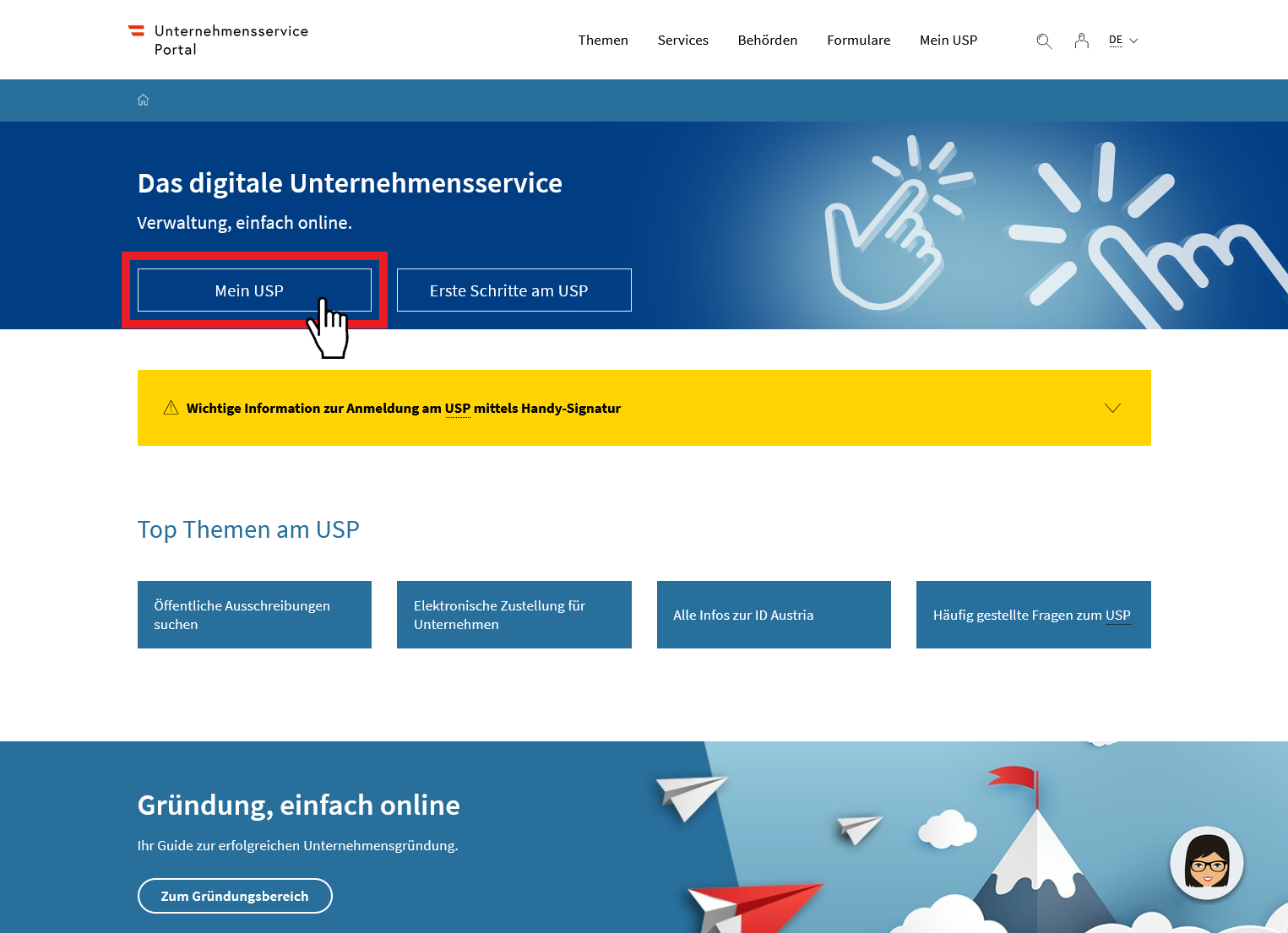Open the search magnifier icon
The image size is (1288, 933).
point(1044,41)
